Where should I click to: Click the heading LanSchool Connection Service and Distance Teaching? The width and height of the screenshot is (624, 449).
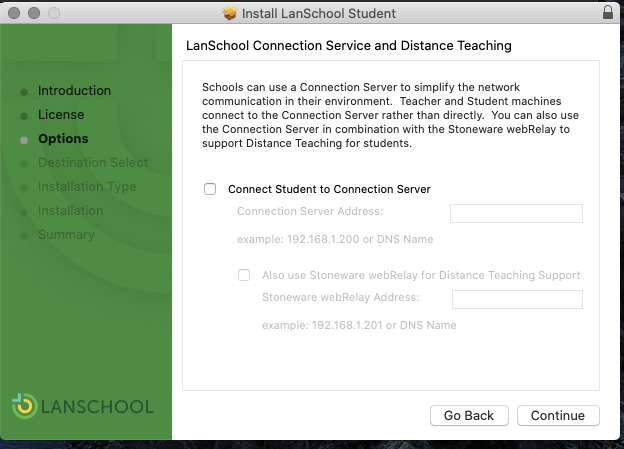[x=349, y=45]
